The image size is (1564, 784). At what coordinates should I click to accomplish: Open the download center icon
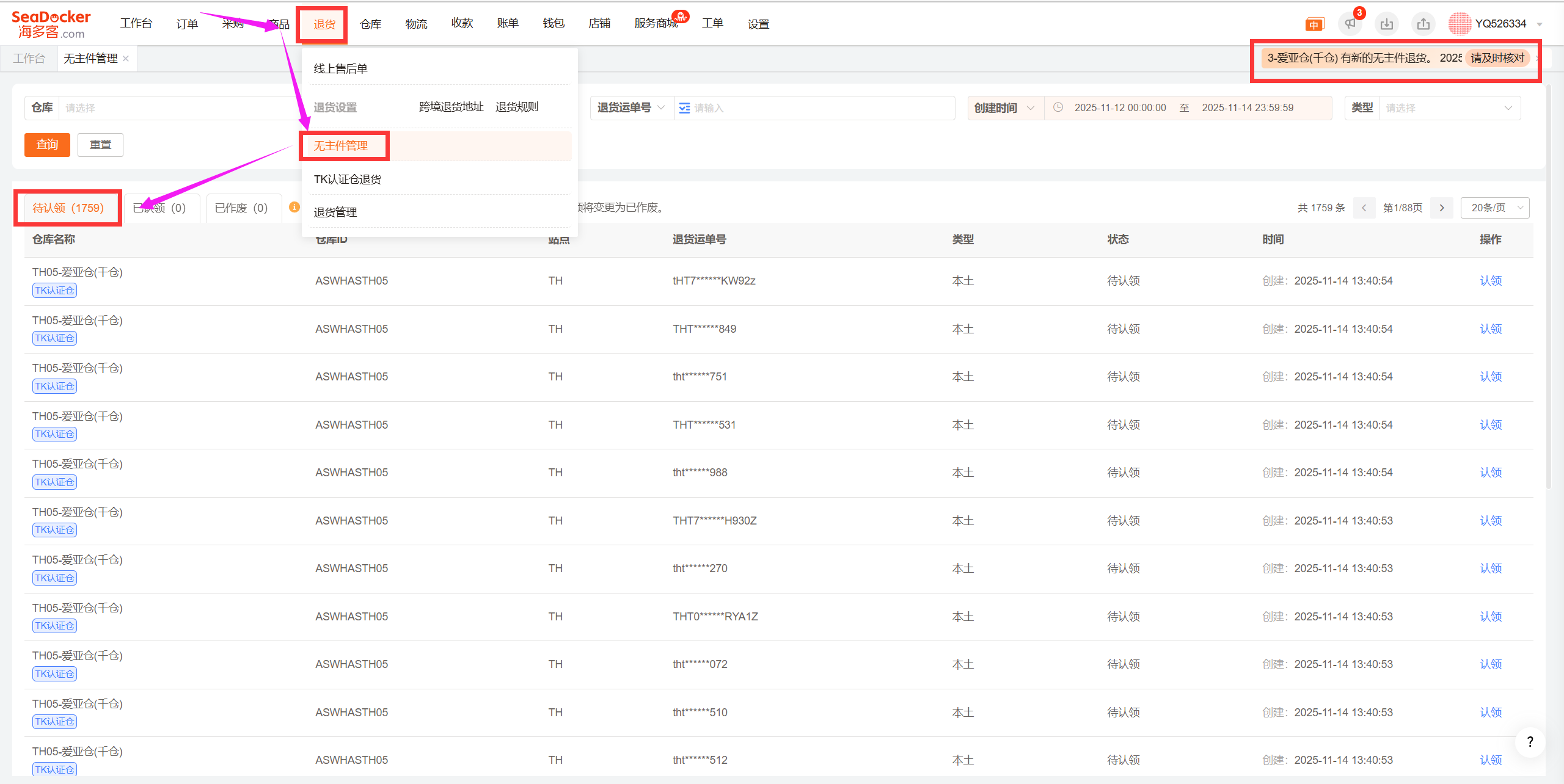(x=1386, y=24)
